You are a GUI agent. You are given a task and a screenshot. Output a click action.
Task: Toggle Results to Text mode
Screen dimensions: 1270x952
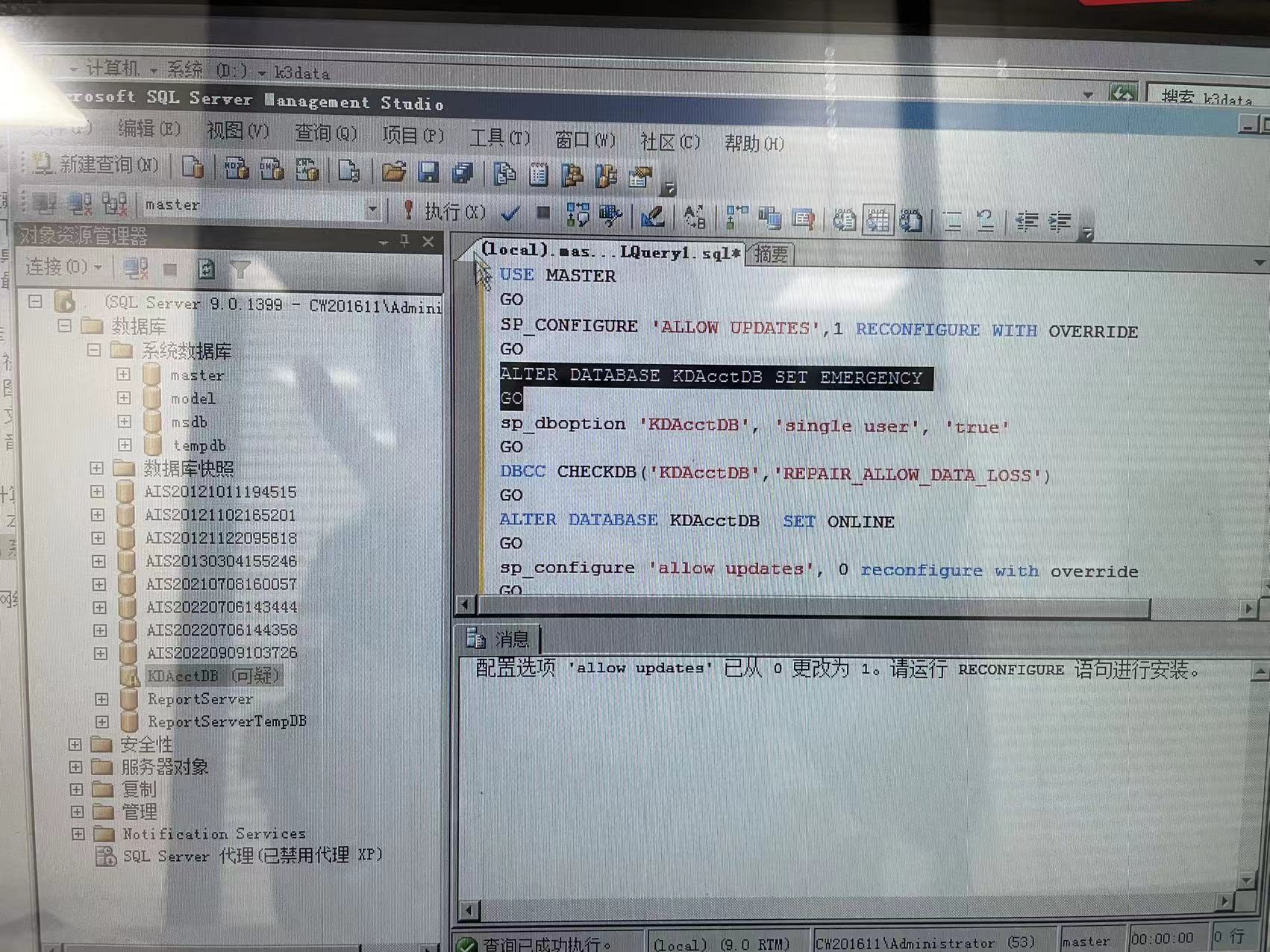coord(845,221)
